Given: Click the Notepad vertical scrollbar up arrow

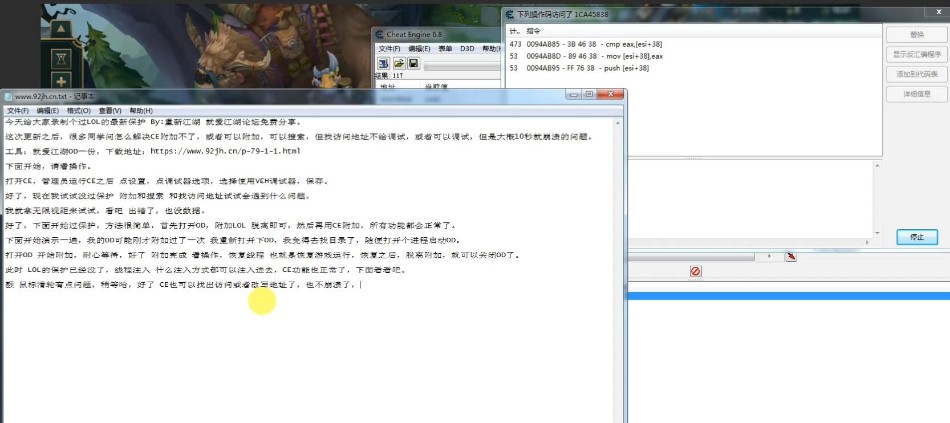Looking at the screenshot, I should click(619, 123).
